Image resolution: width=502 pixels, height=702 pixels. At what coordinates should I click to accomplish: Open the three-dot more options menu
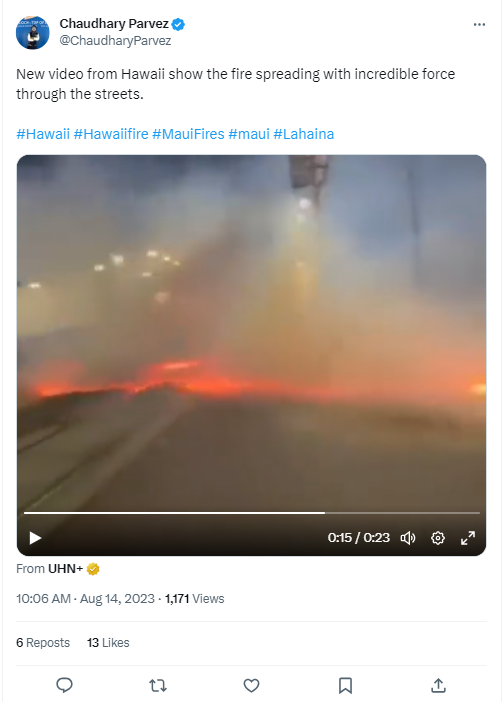pos(479,24)
